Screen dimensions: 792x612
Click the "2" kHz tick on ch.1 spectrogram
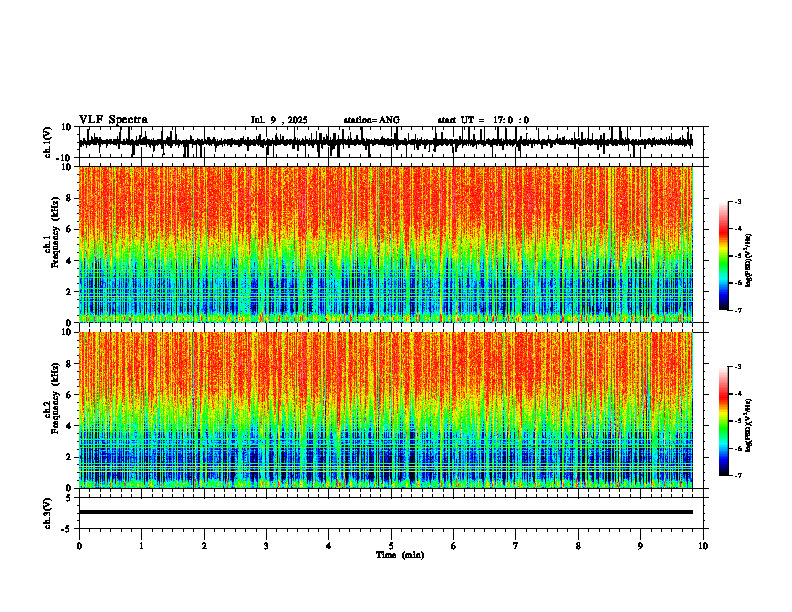[x=70, y=292]
